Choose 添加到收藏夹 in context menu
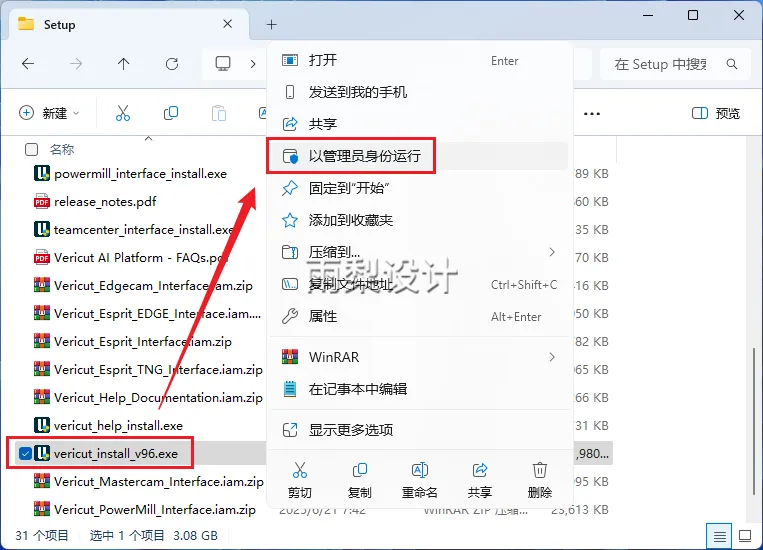This screenshot has height=550, width=763. [x=419, y=220]
